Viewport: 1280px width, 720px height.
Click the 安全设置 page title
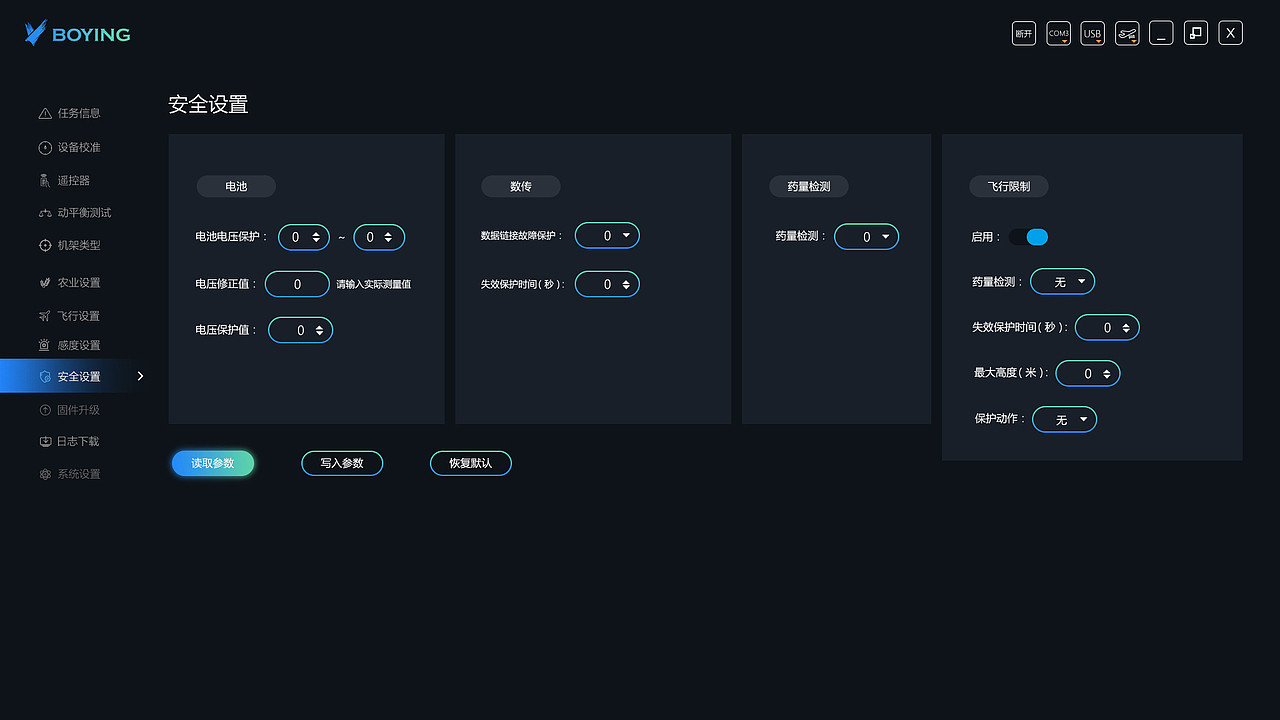[x=208, y=104]
